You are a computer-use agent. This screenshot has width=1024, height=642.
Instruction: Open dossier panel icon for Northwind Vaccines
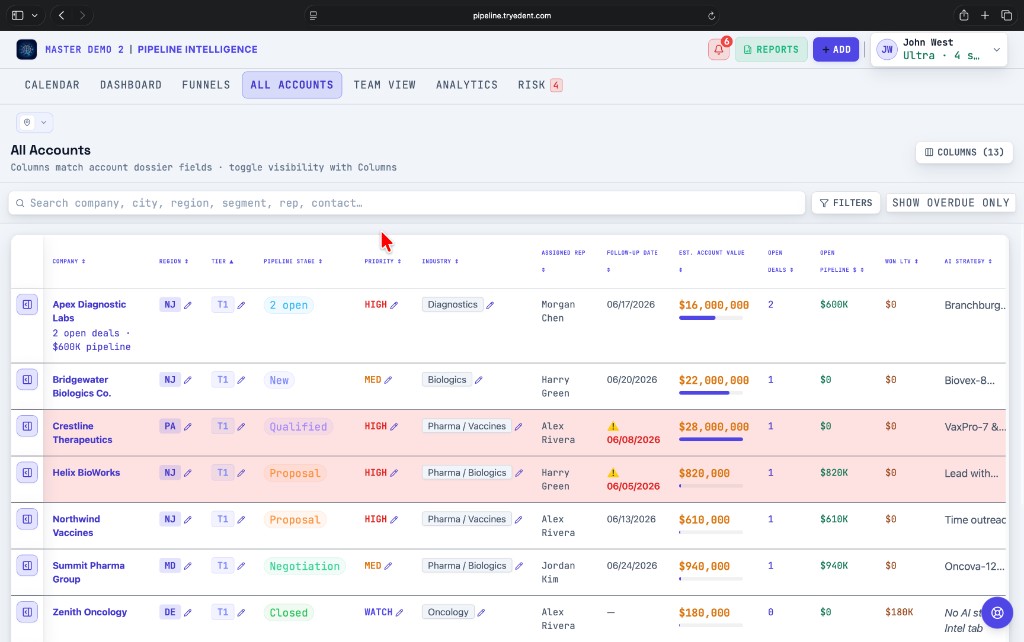click(x=27, y=519)
